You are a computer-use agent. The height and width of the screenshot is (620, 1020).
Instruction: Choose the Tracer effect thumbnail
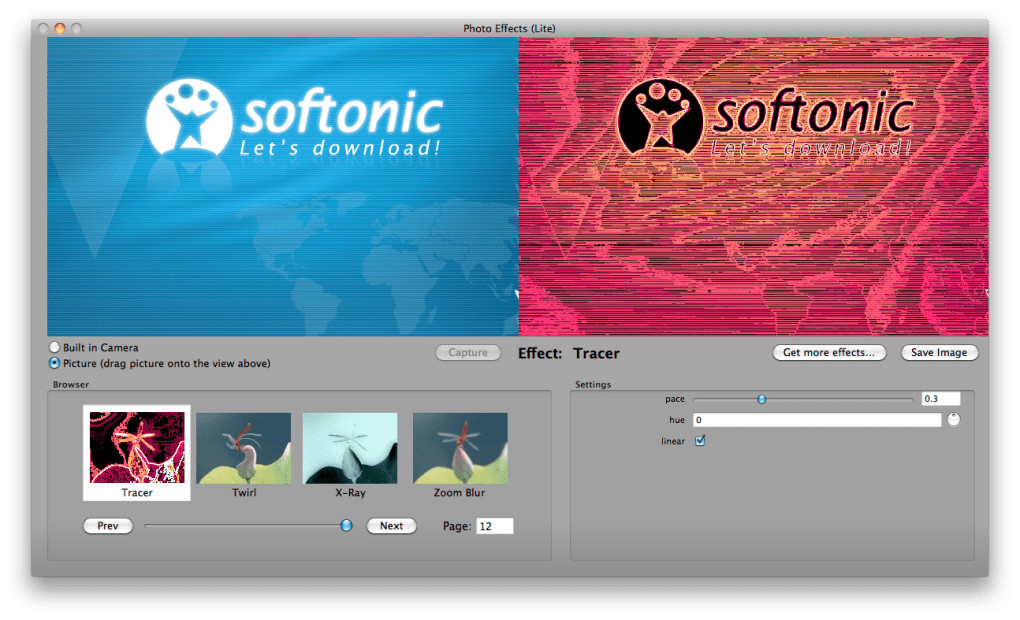click(x=137, y=448)
